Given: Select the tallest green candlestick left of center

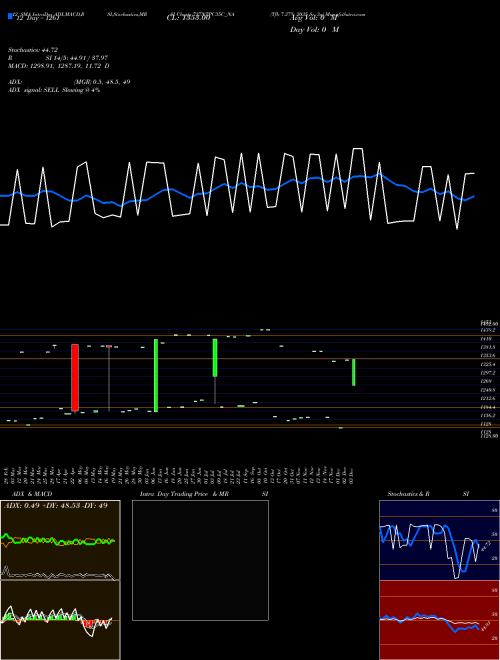Looking at the screenshot, I should [156, 375].
